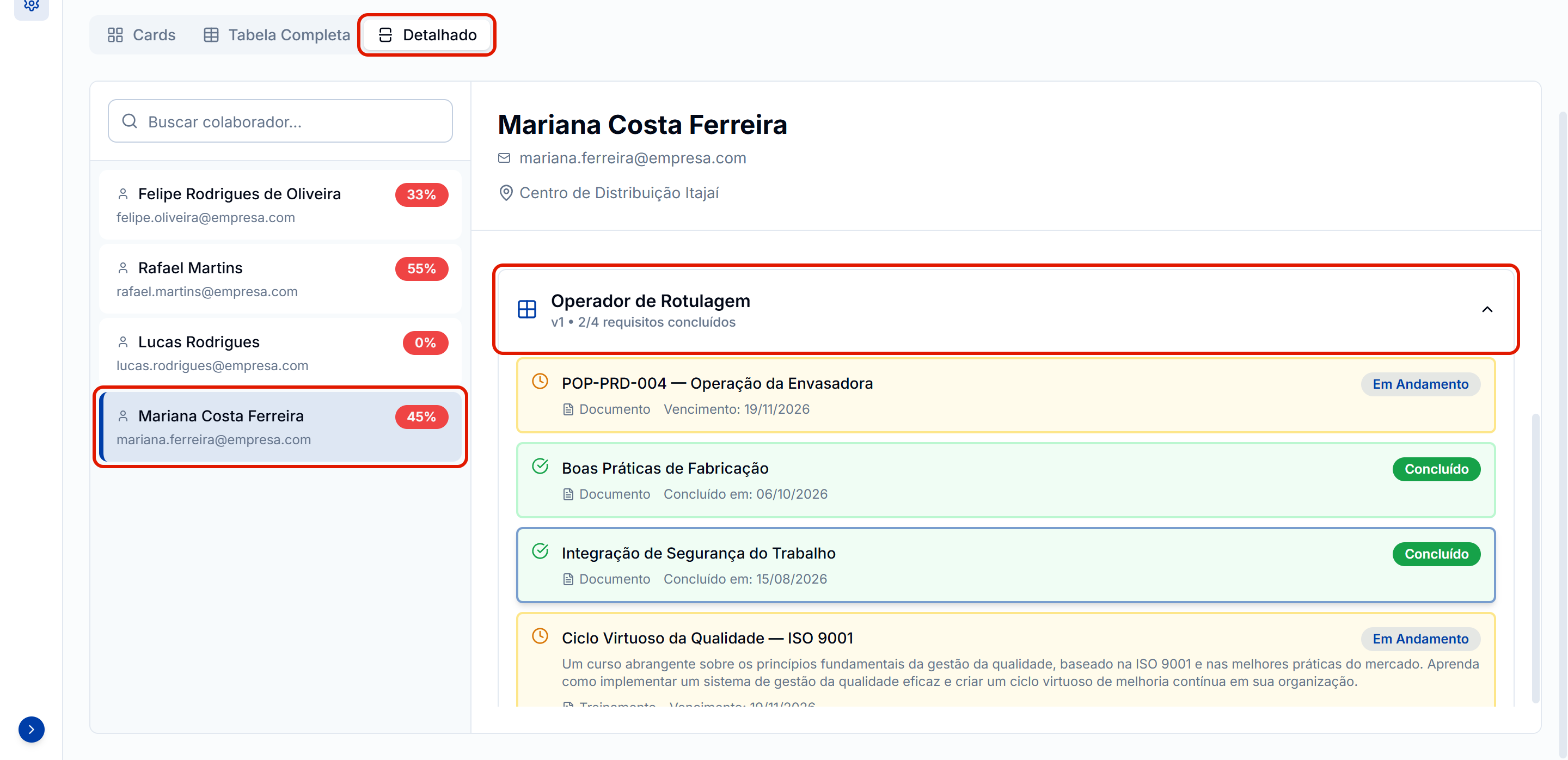Click the person icon beside Rafael Martins

click(123, 268)
